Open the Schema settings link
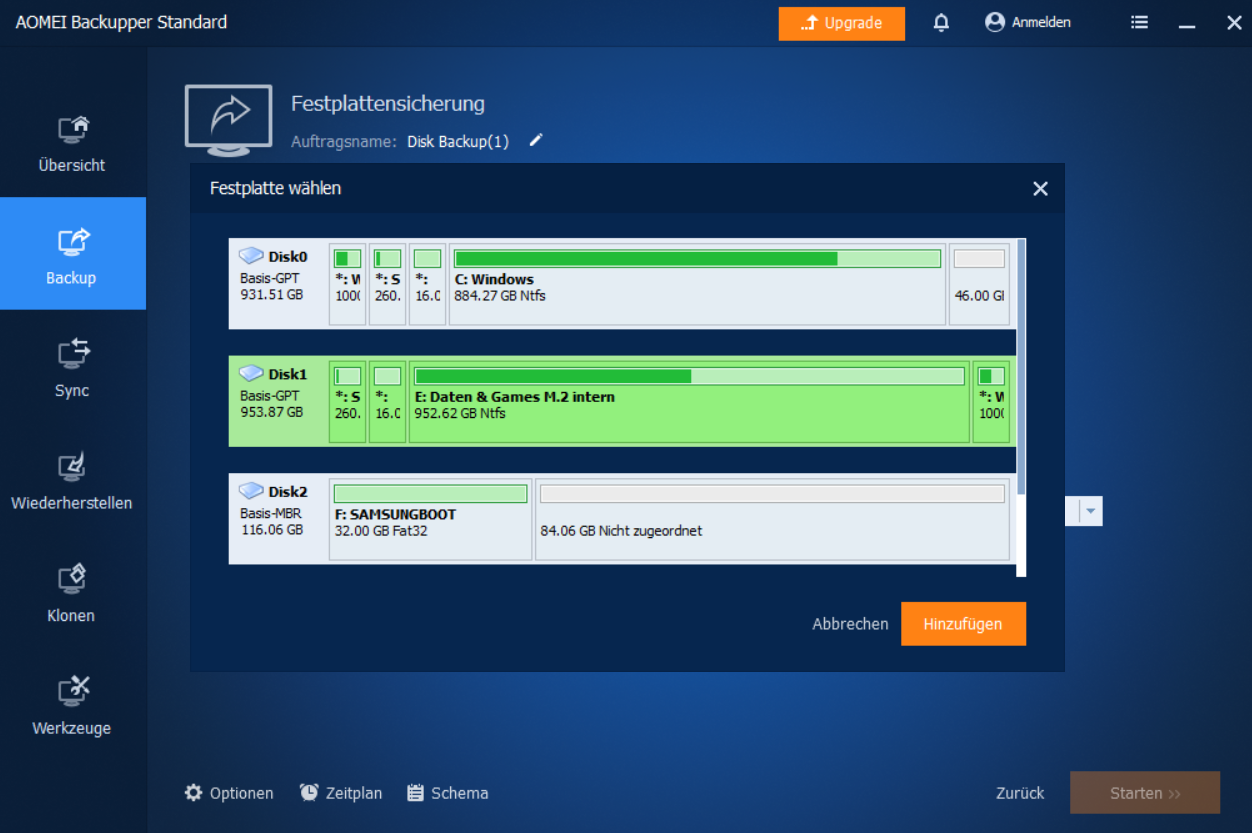Screen dimensions: 1252x833 460,793
